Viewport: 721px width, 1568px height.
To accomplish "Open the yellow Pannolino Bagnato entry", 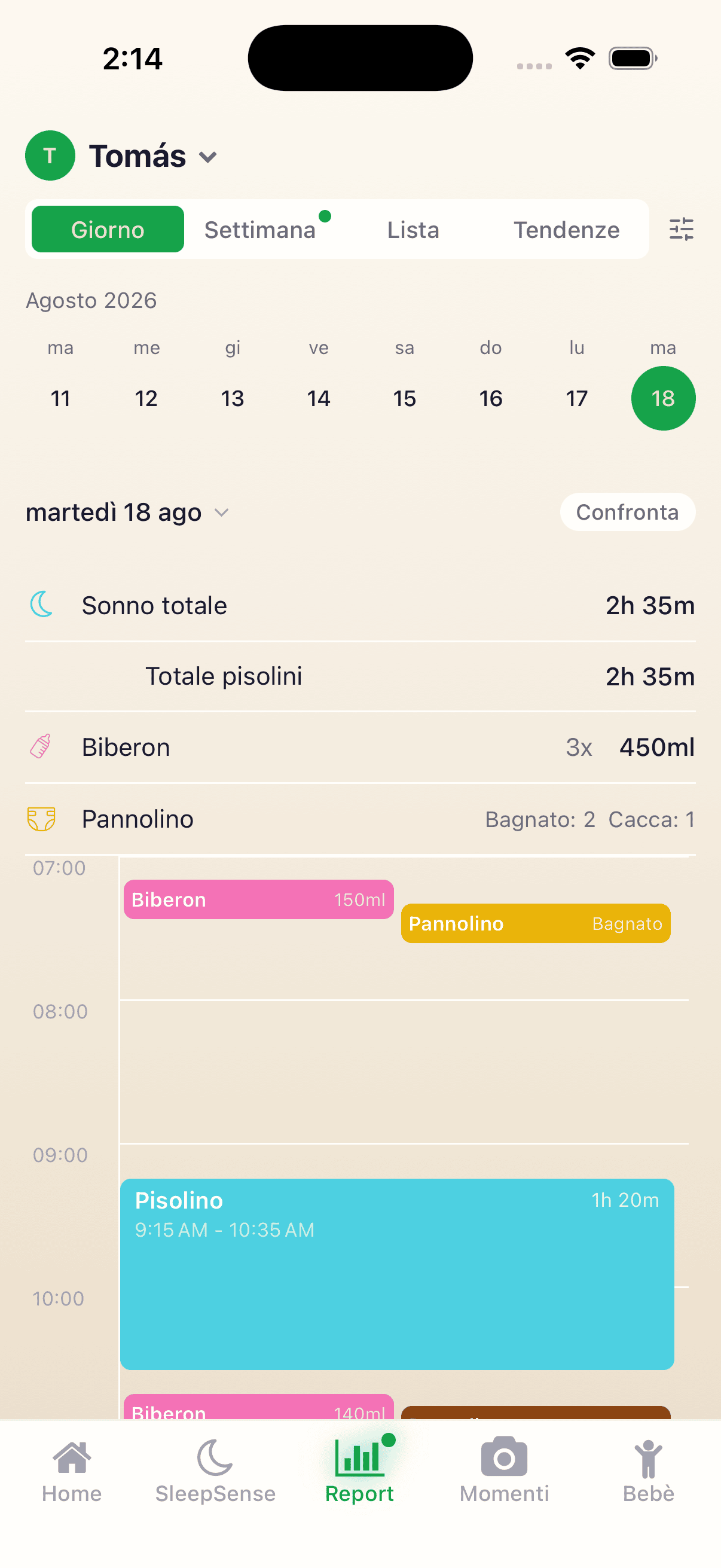I will [536, 923].
